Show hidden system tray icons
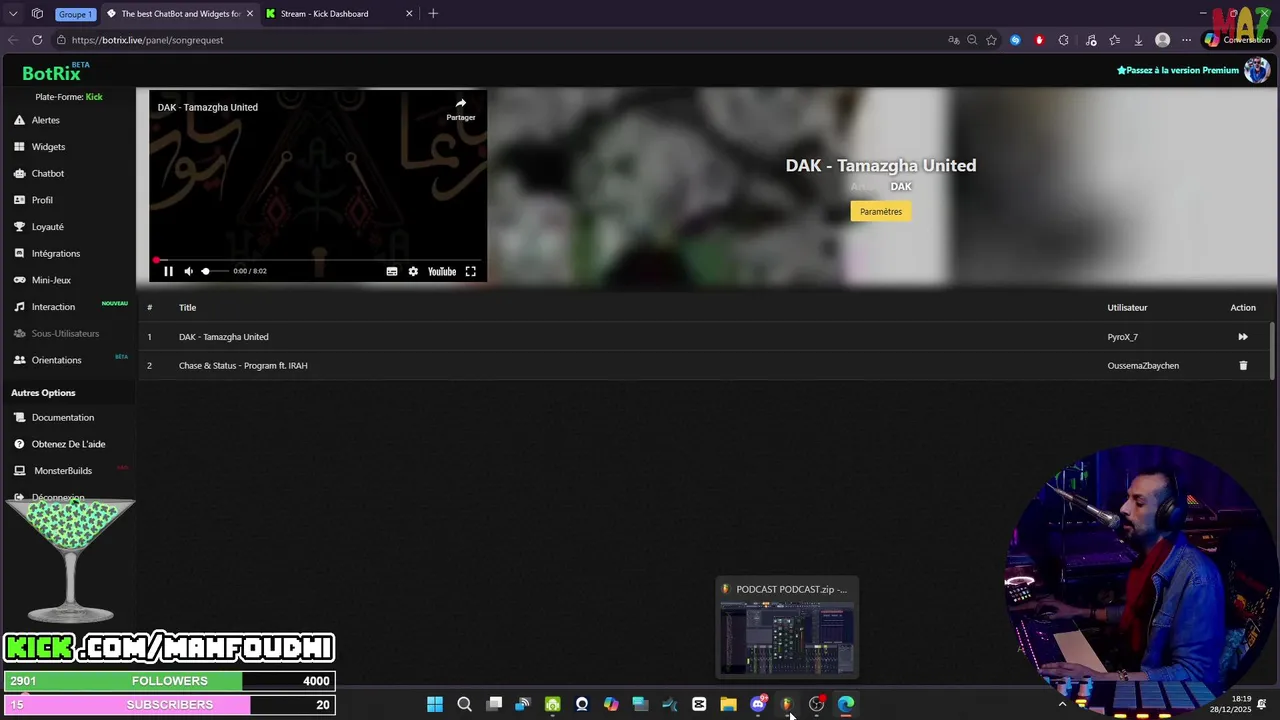1280x720 pixels. pyautogui.click(x=1062, y=704)
